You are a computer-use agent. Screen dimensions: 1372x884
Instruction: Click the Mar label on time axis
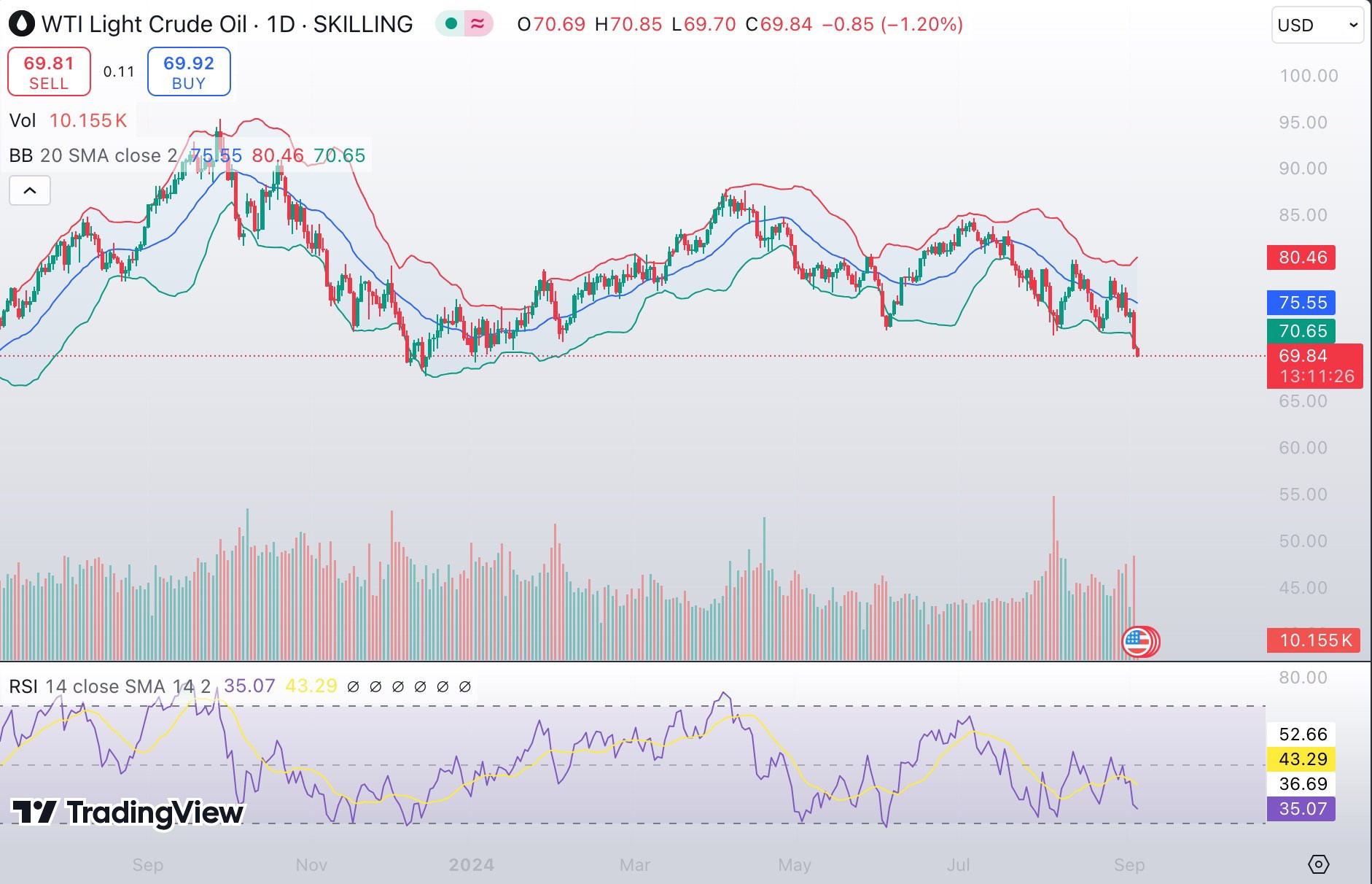click(x=635, y=865)
